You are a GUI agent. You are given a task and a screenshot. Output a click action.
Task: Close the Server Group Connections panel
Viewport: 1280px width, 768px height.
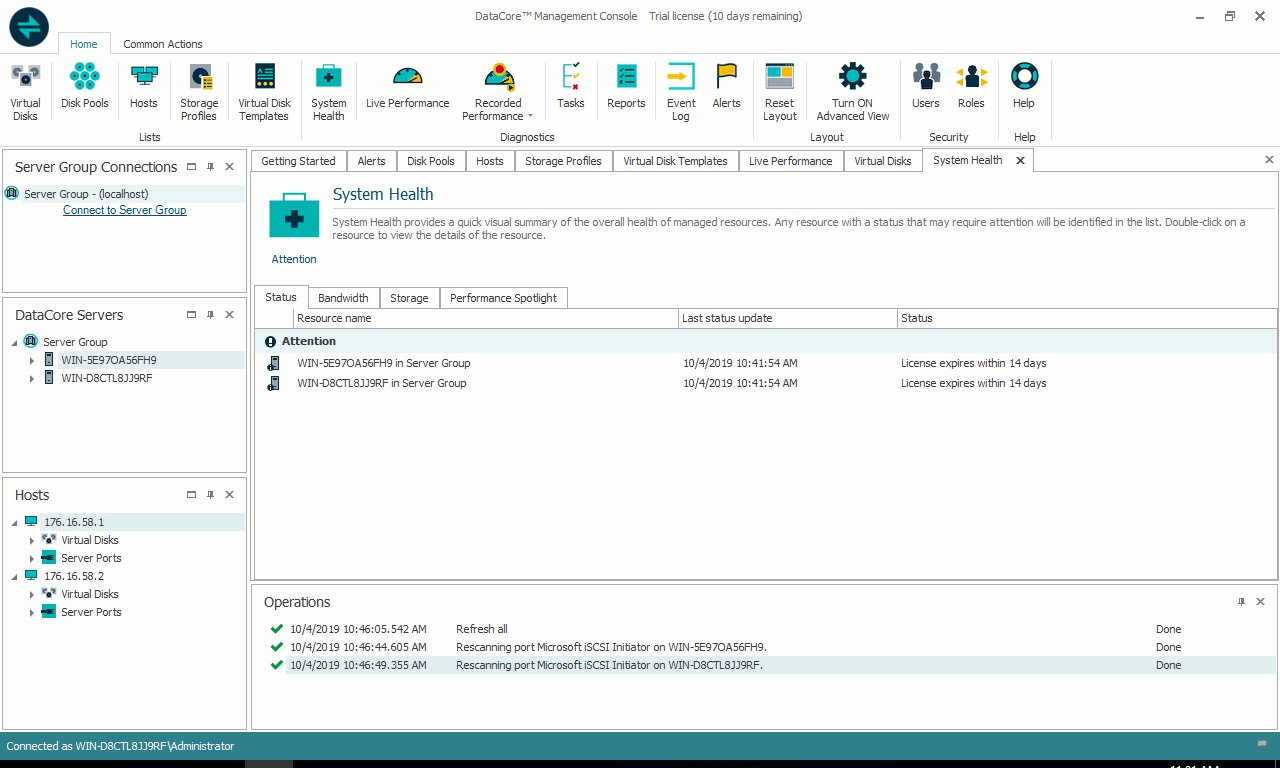click(x=230, y=167)
